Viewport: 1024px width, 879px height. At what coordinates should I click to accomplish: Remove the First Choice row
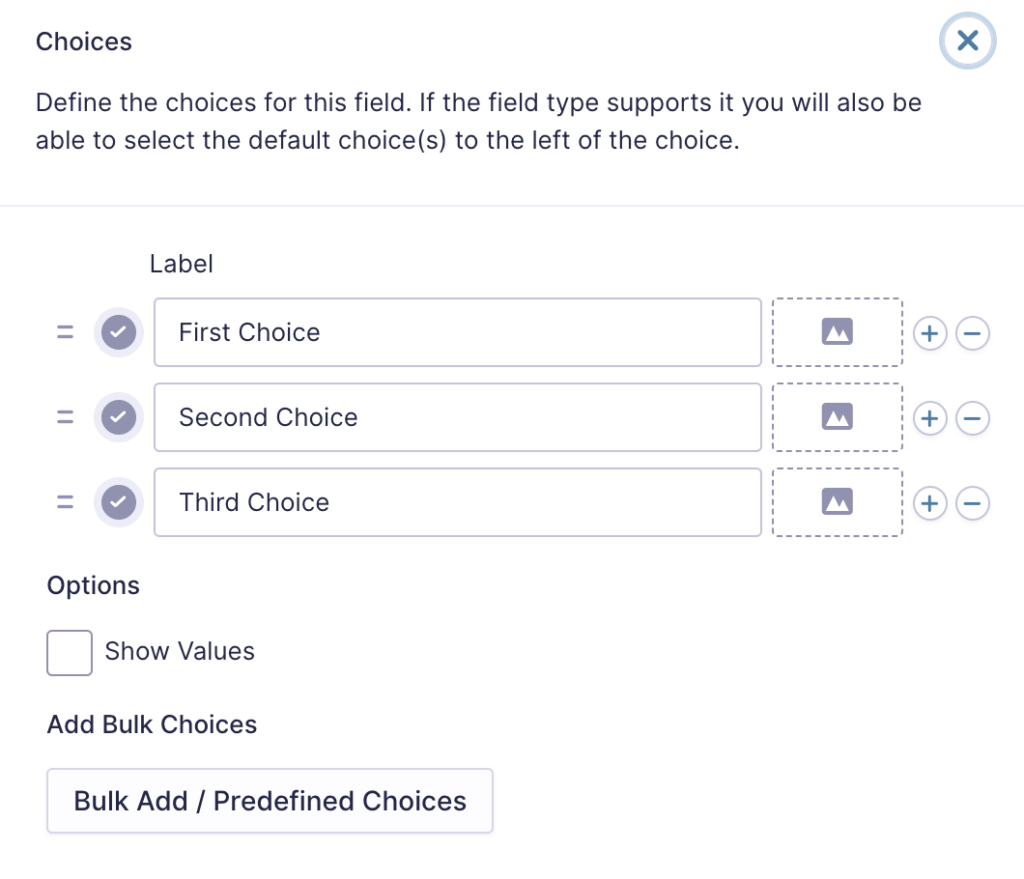pyautogui.click(x=972, y=333)
